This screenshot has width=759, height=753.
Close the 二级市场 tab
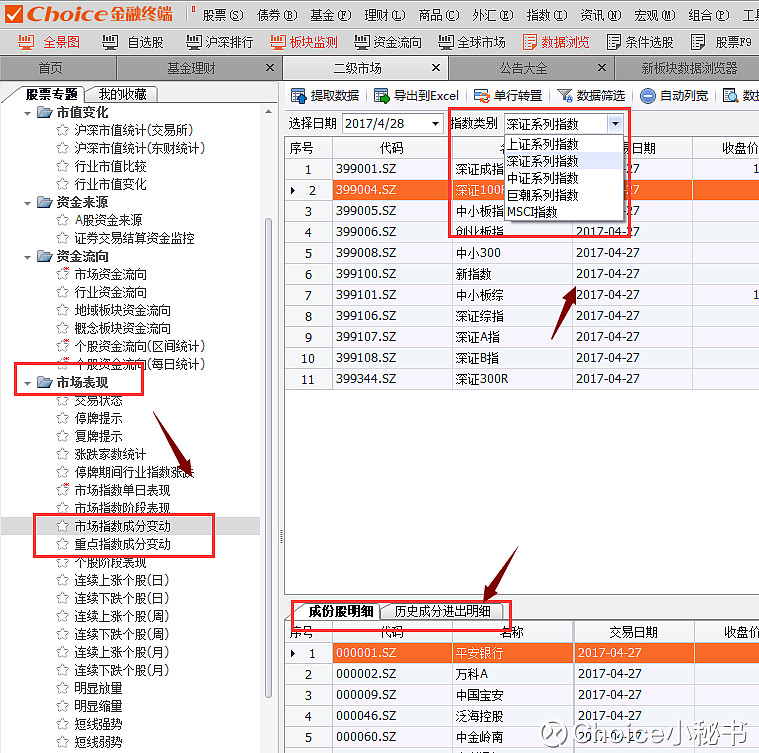tap(436, 68)
